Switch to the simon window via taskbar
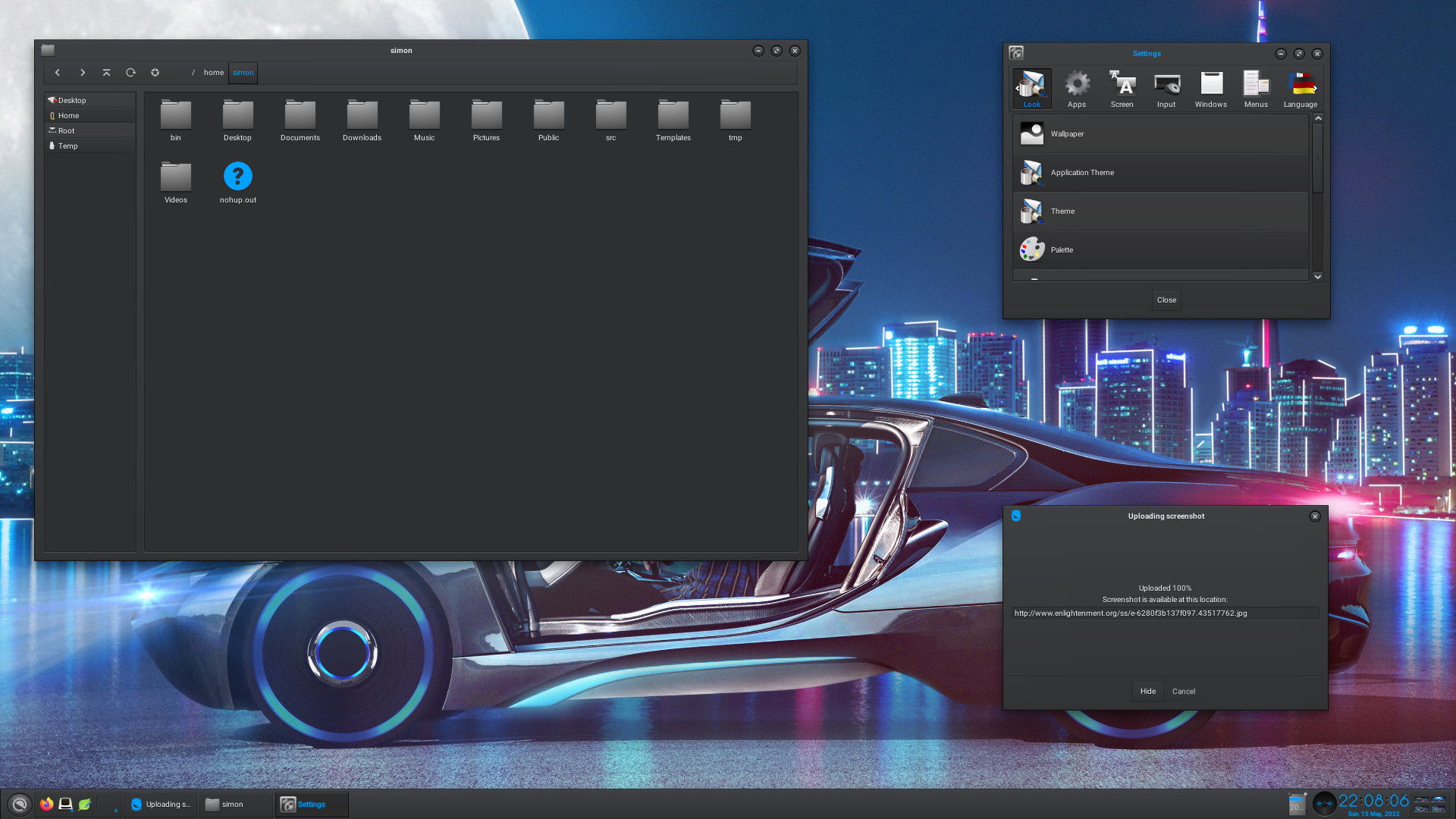Viewport: 1456px width, 819px height. pos(234,804)
